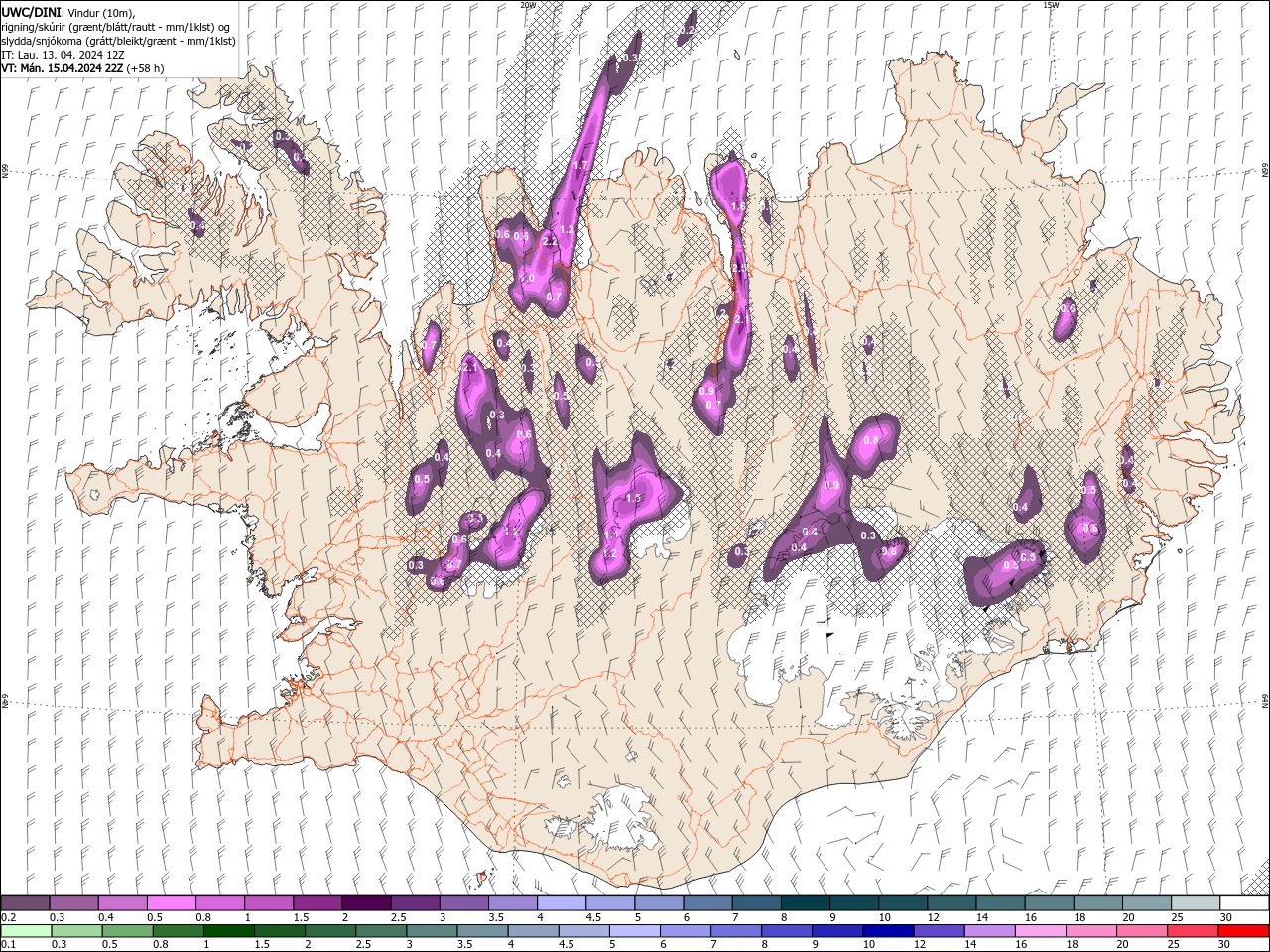Pick the 25–30 light gray swatch, upper legend
Screen dimensions: 1270x952
click(1195, 903)
